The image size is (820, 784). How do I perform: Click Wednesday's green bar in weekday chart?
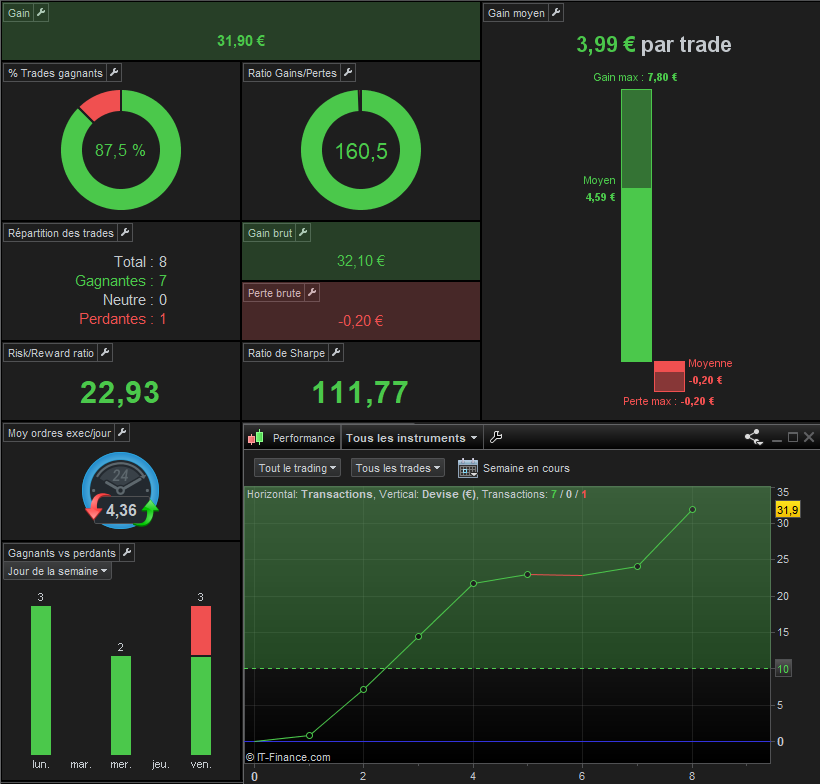click(x=121, y=705)
